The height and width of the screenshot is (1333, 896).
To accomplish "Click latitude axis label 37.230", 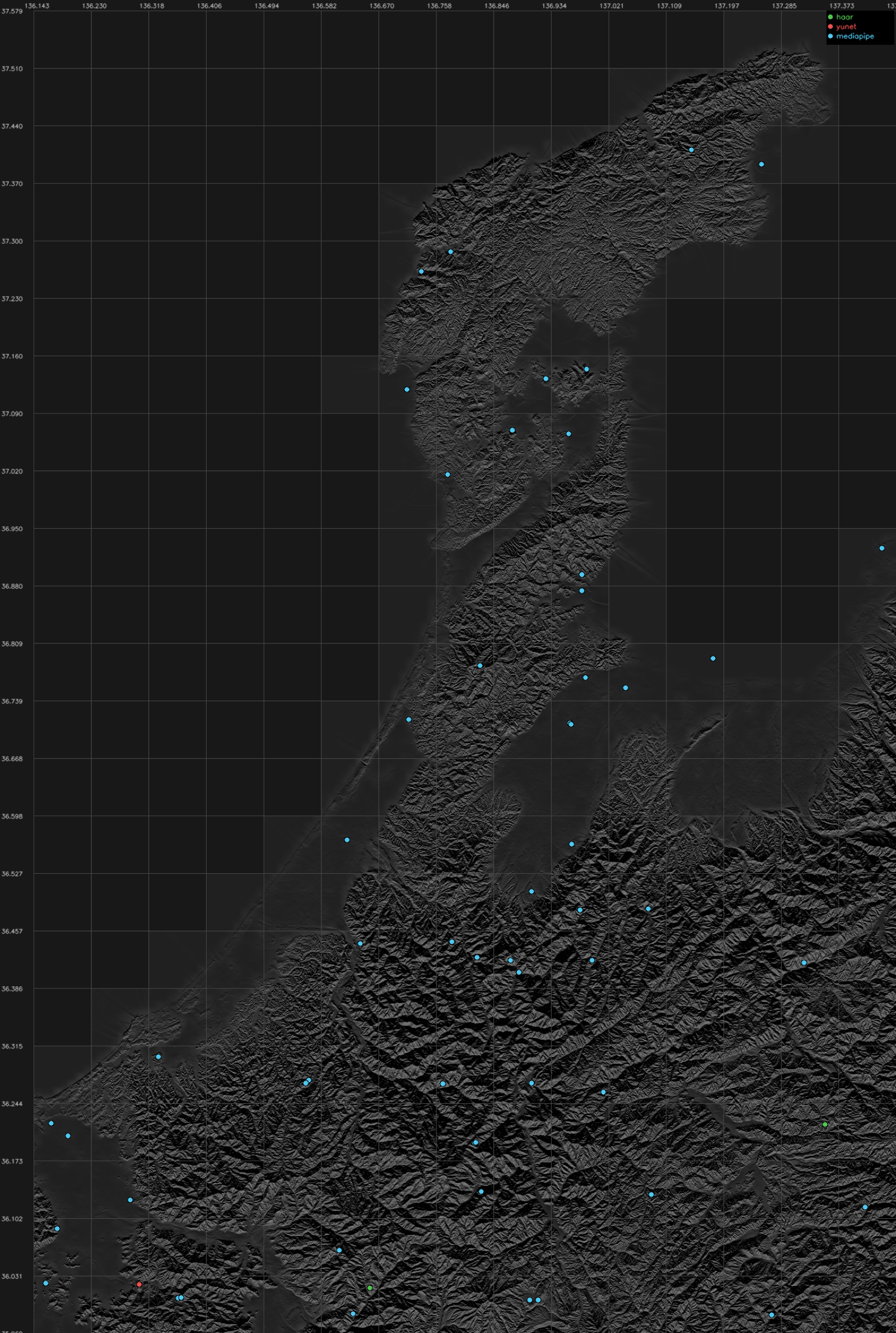I will [x=12, y=299].
